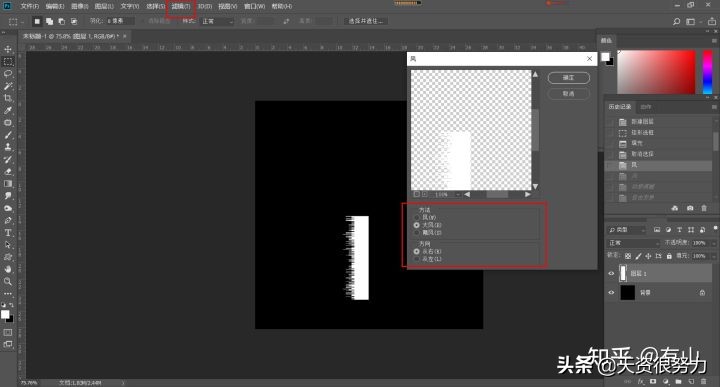Select the Zoom tool
The image size is (720, 387).
pyautogui.click(x=8, y=281)
